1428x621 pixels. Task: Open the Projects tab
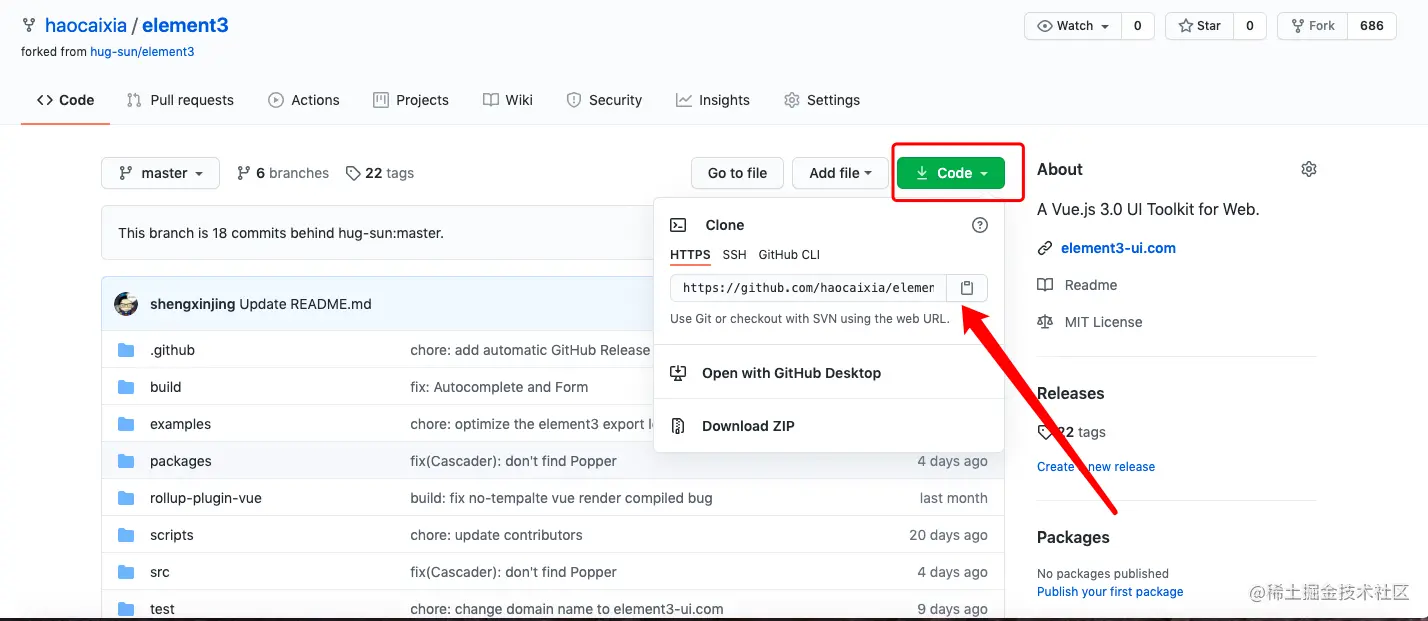click(411, 100)
